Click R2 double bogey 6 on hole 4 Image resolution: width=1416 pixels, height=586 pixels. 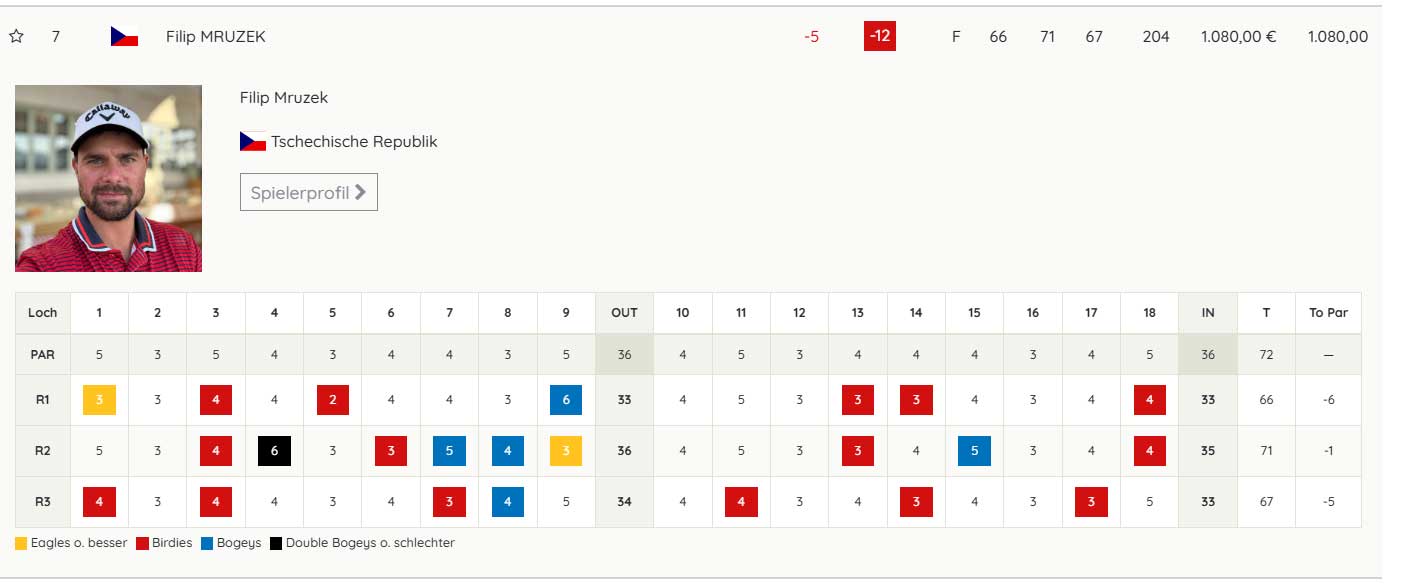(274, 451)
